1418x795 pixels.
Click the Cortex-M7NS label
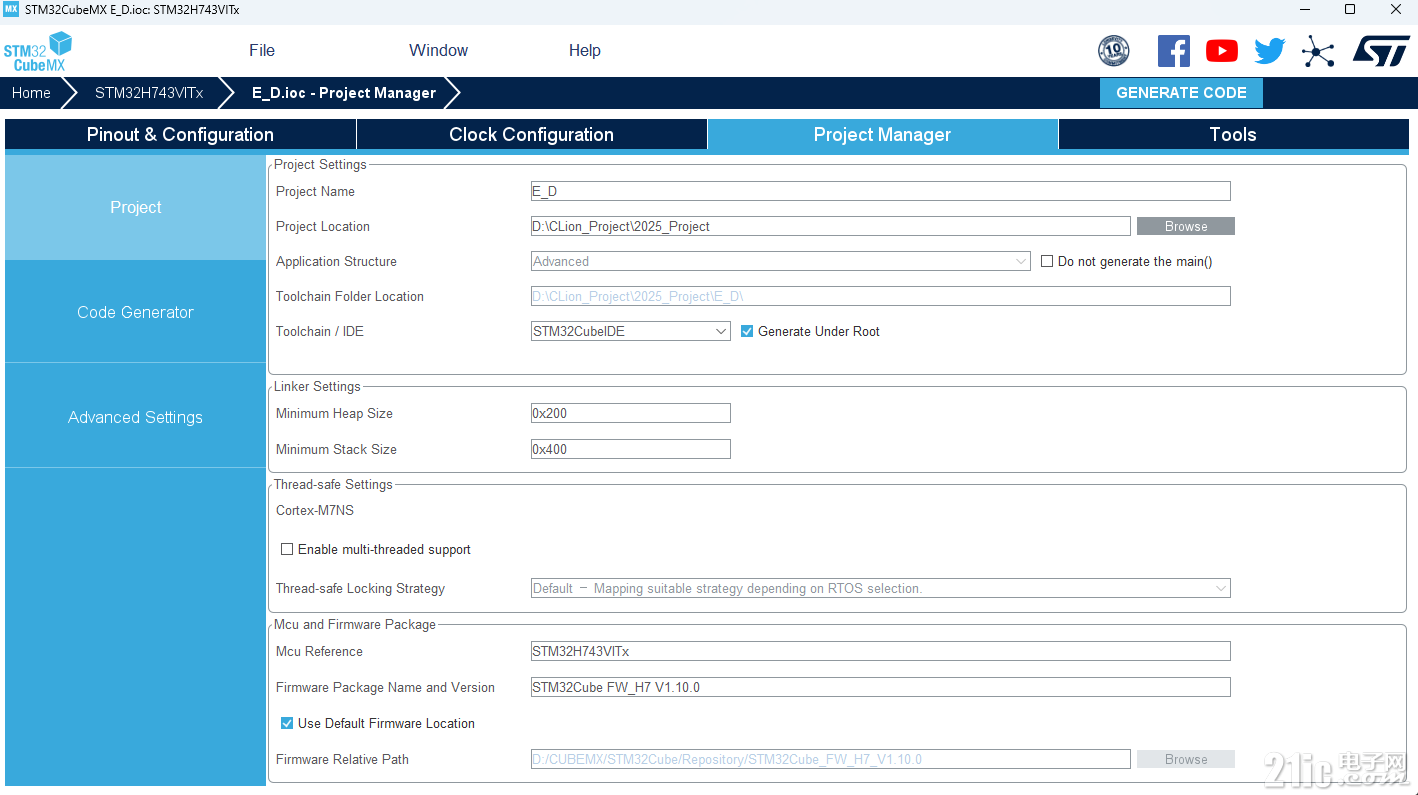(x=315, y=510)
